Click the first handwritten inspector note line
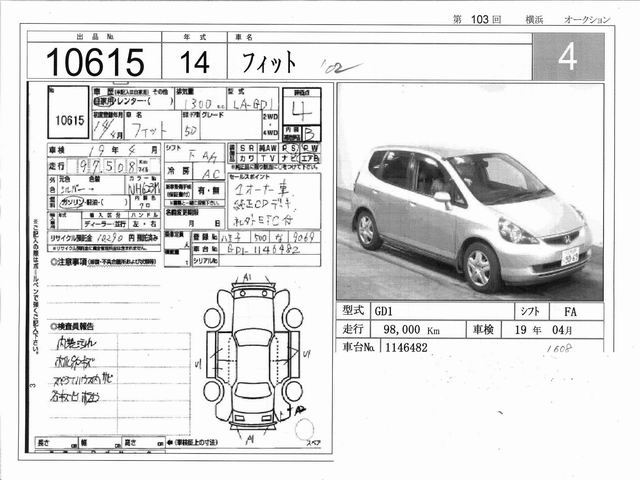The image size is (640, 480). click(76, 344)
